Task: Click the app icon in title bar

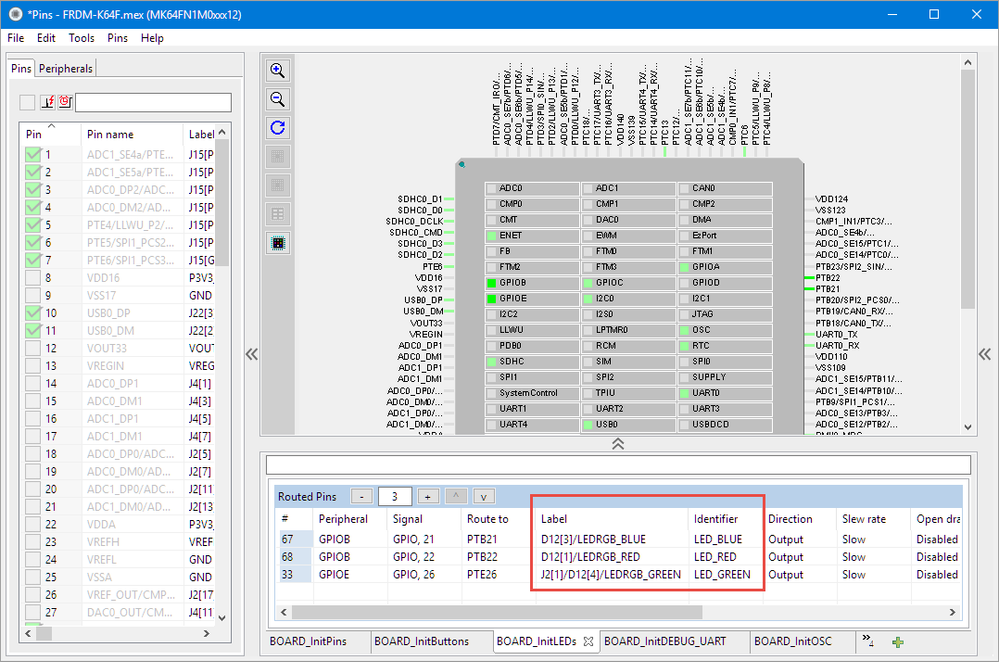Action: 15,14
